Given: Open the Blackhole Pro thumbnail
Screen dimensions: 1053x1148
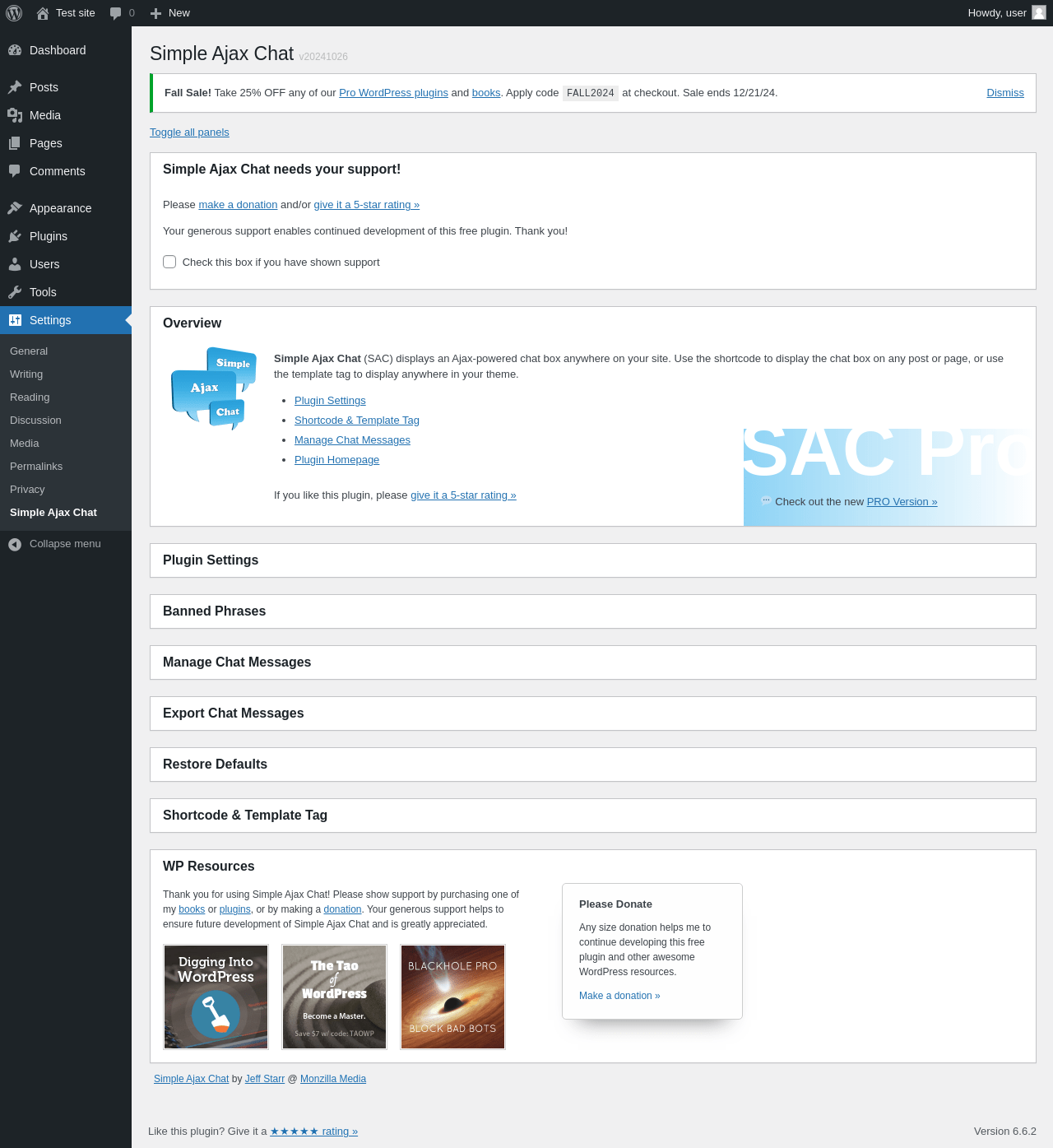Looking at the screenshot, I should 453,997.
